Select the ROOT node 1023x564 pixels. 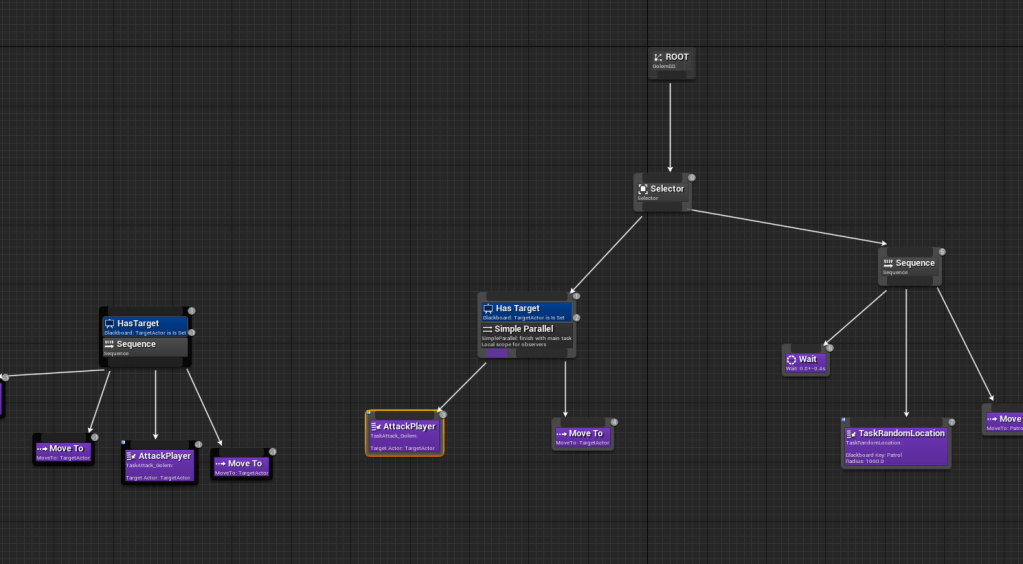pyautogui.click(x=672, y=62)
